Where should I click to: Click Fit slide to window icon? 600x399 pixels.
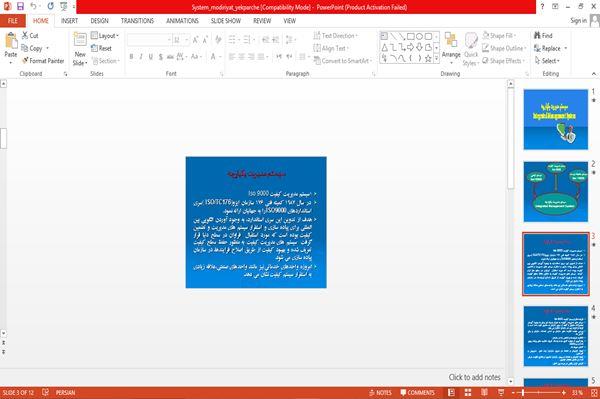tap(594, 392)
